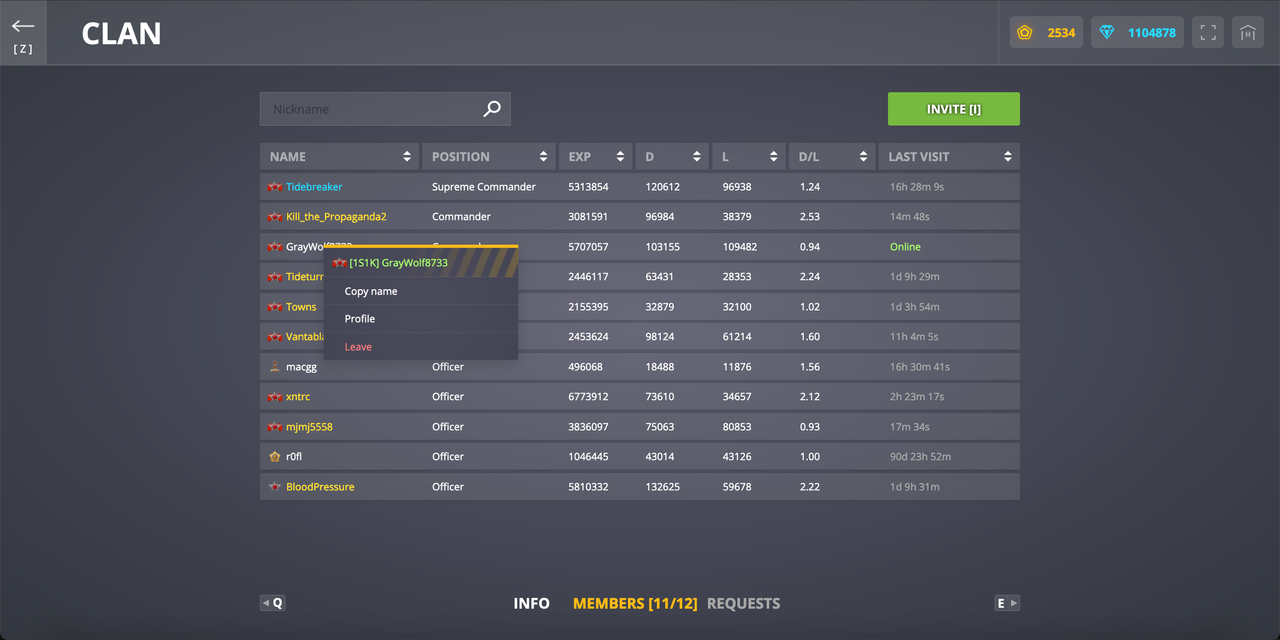Switch to the REQUESTS tab
Viewport: 1280px width, 640px height.
click(x=743, y=603)
